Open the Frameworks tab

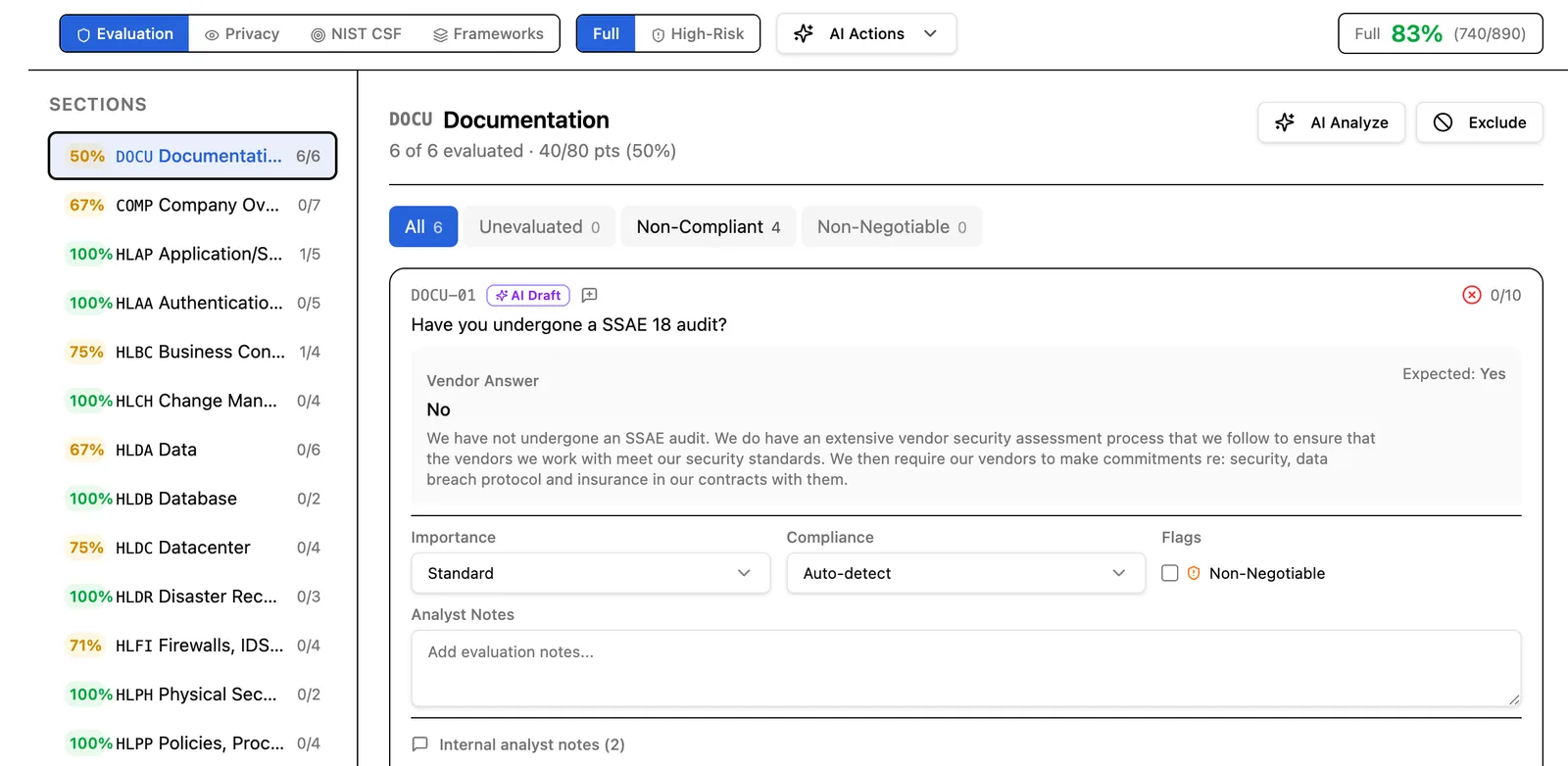tap(488, 33)
